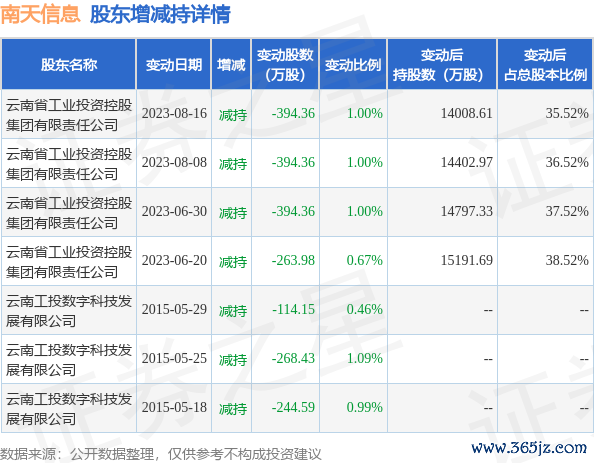Click the 14008.61 holding value
The height and width of the screenshot is (463, 594).
(466, 113)
